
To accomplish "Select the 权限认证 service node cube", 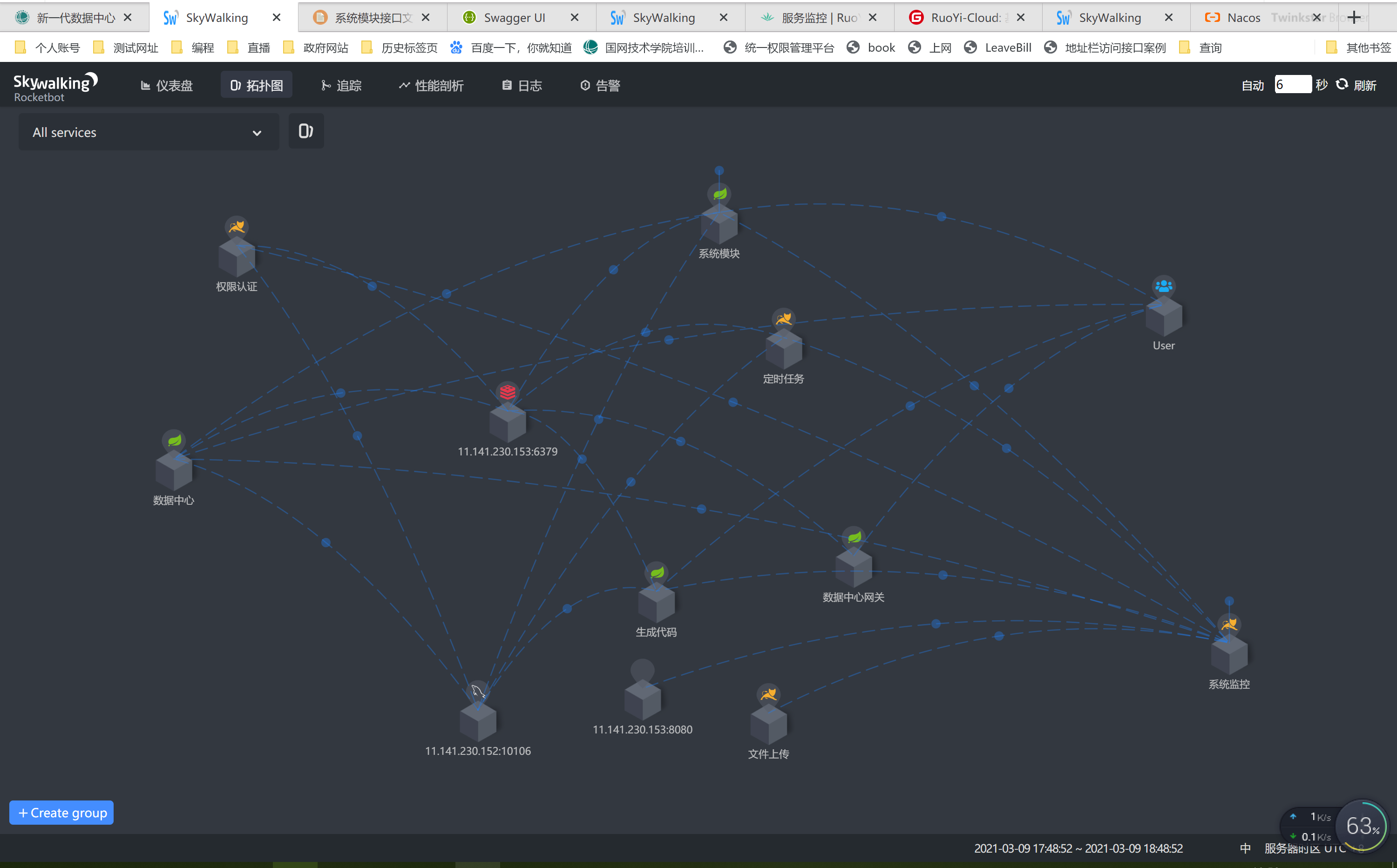I will pos(237,258).
